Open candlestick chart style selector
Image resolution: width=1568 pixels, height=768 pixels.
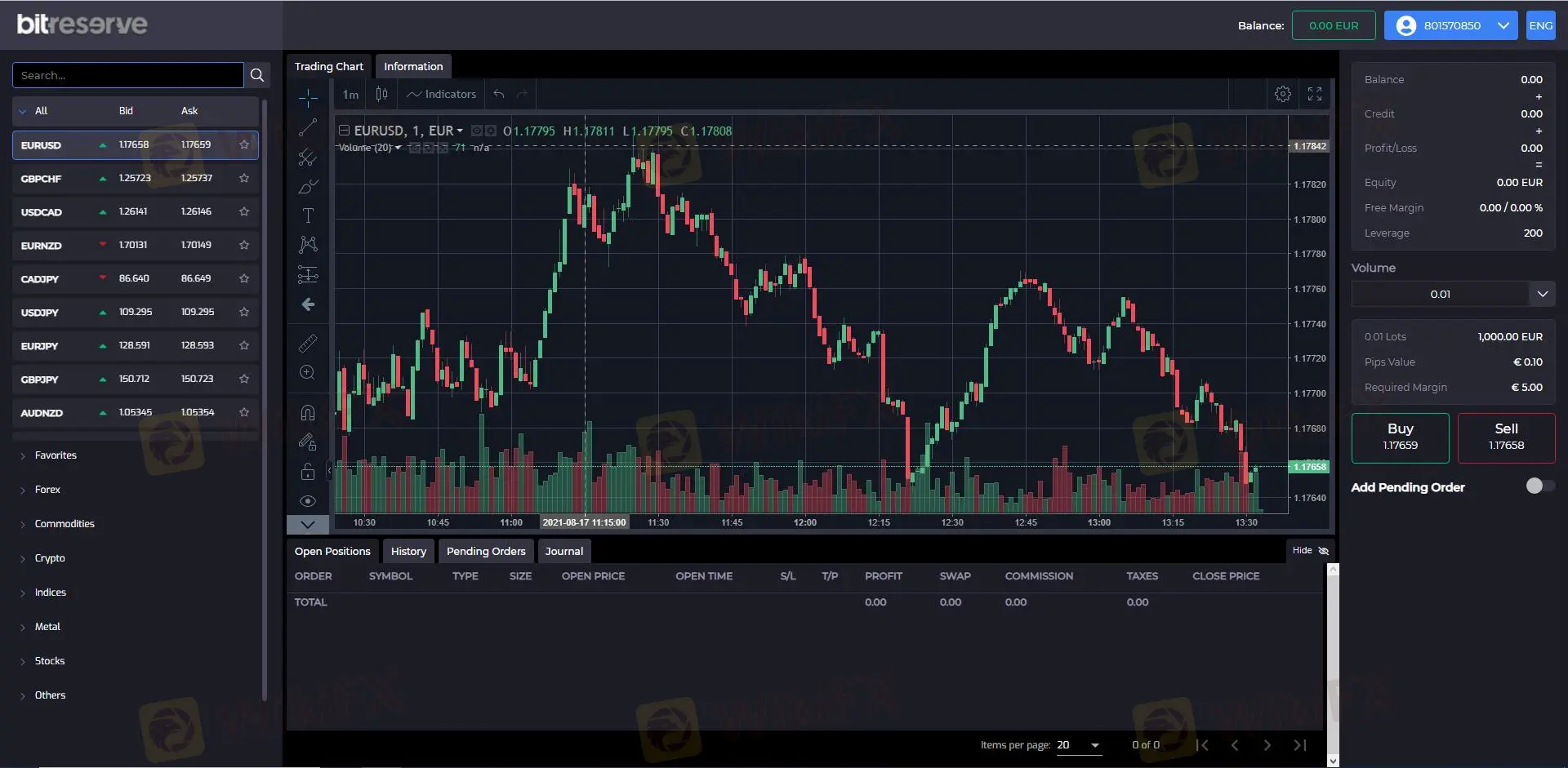tap(381, 94)
